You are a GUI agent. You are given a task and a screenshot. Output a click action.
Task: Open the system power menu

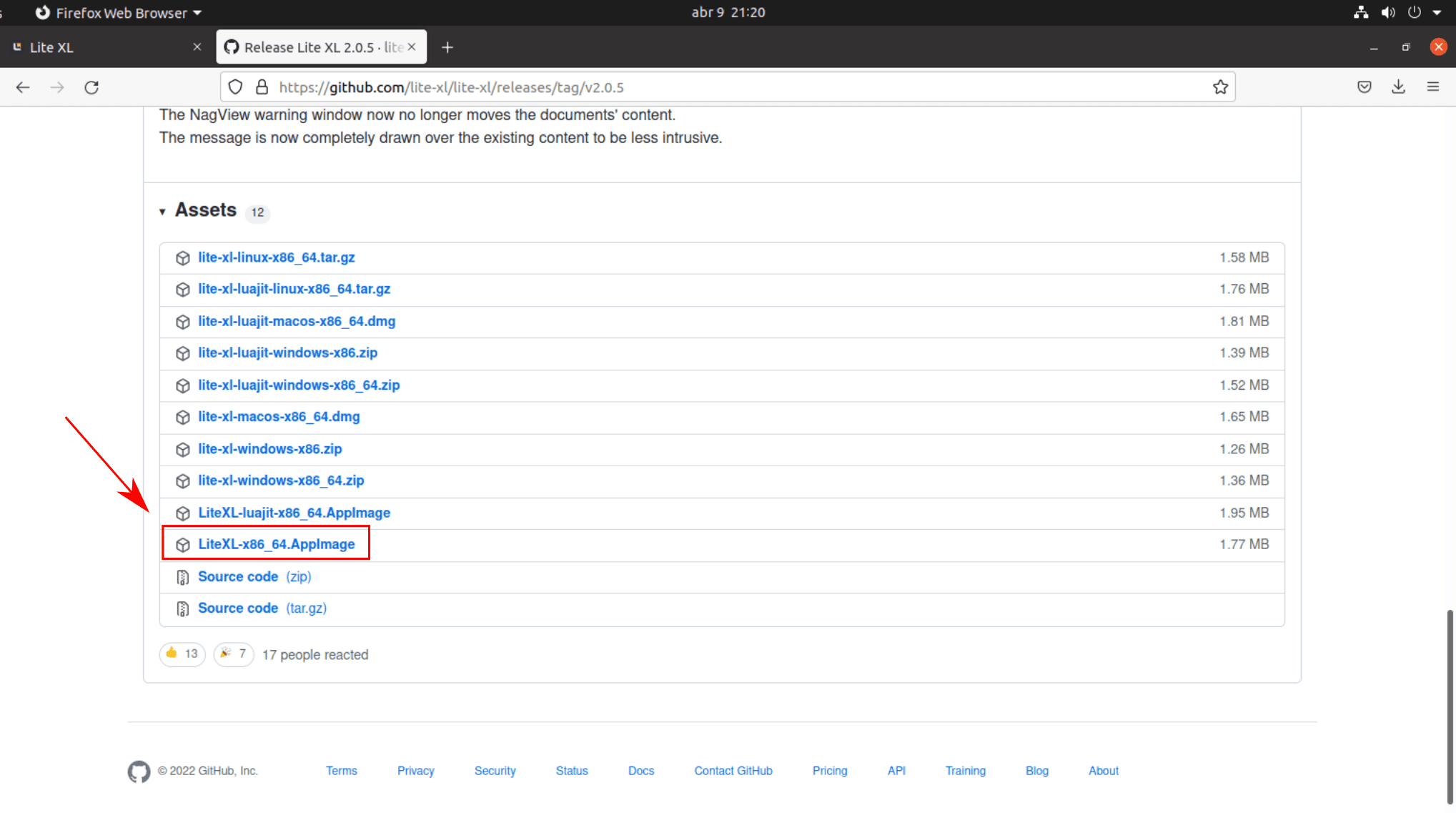coord(1414,12)
